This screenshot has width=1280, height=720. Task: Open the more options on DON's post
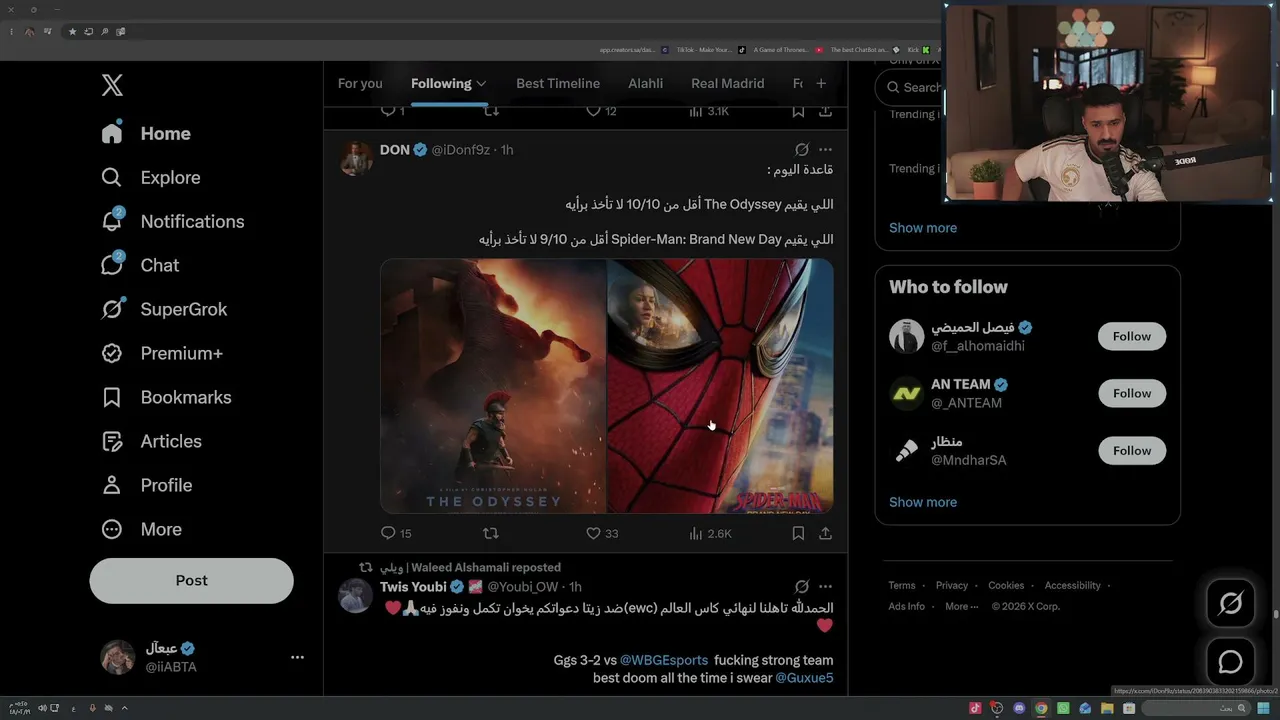[x=825, y=150]
